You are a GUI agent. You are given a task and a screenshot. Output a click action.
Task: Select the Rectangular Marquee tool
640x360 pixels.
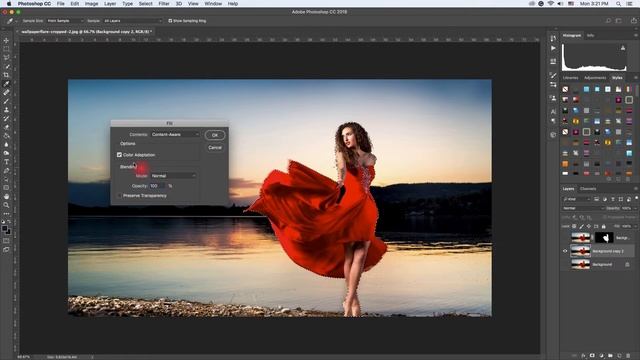pyautogui.click(x=6, y=49)
